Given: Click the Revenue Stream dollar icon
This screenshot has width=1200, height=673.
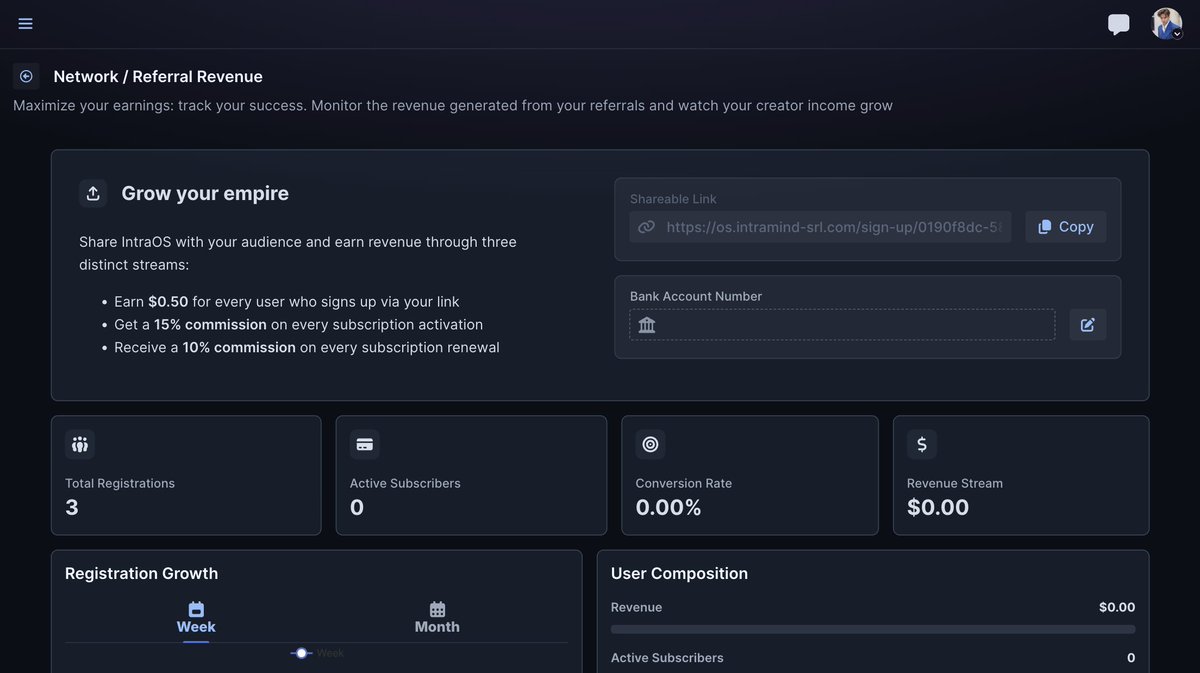Looking at the screenshot, I should pos(922,444).
